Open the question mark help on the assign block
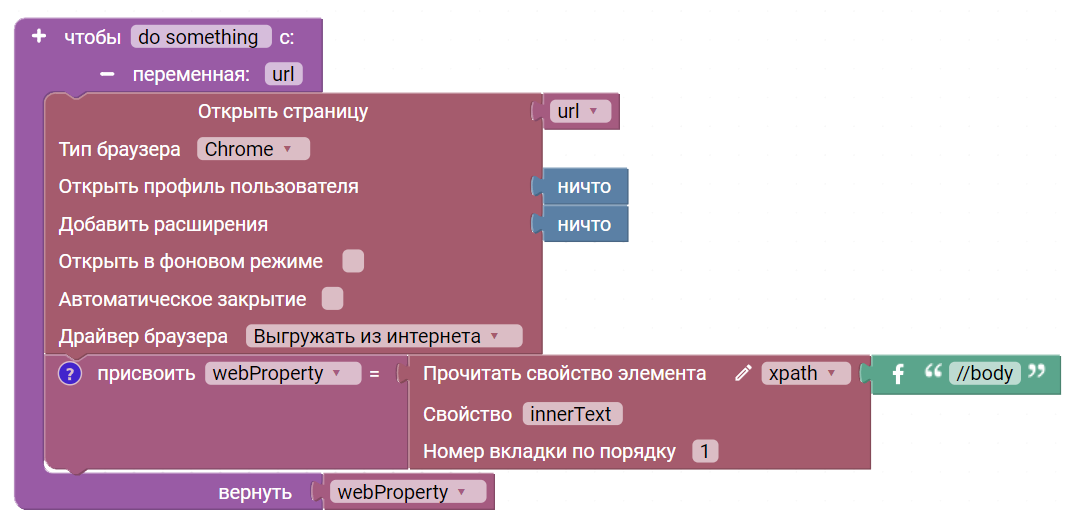Viewport: 1073px width, 525px height. point(70,374)
